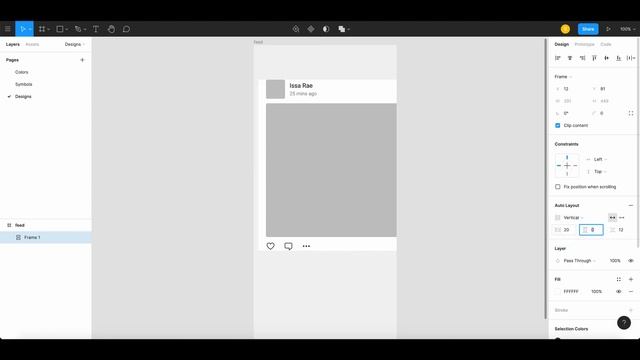Click the Use as Mask half-circle icon

click(x=326, y=29)
